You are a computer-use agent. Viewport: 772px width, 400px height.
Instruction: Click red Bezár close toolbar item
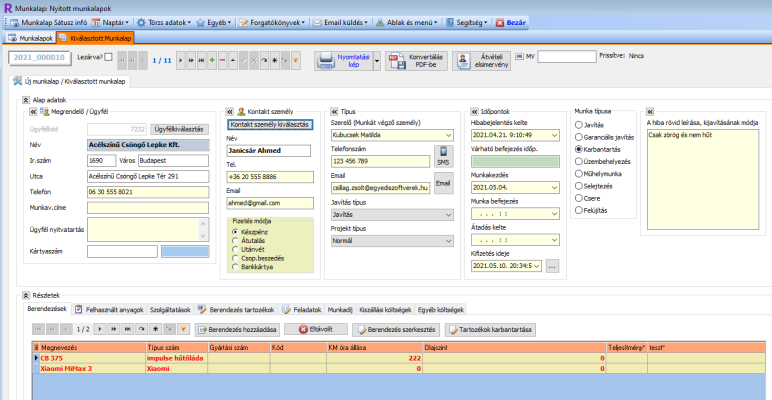click(x=511, y=23)
